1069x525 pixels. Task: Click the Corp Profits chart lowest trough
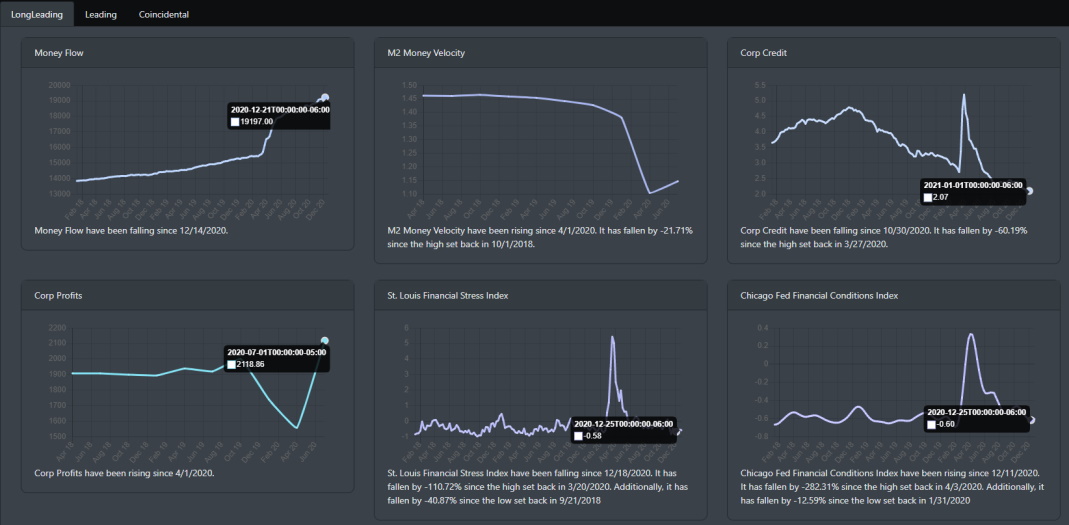tap(297, 428)
